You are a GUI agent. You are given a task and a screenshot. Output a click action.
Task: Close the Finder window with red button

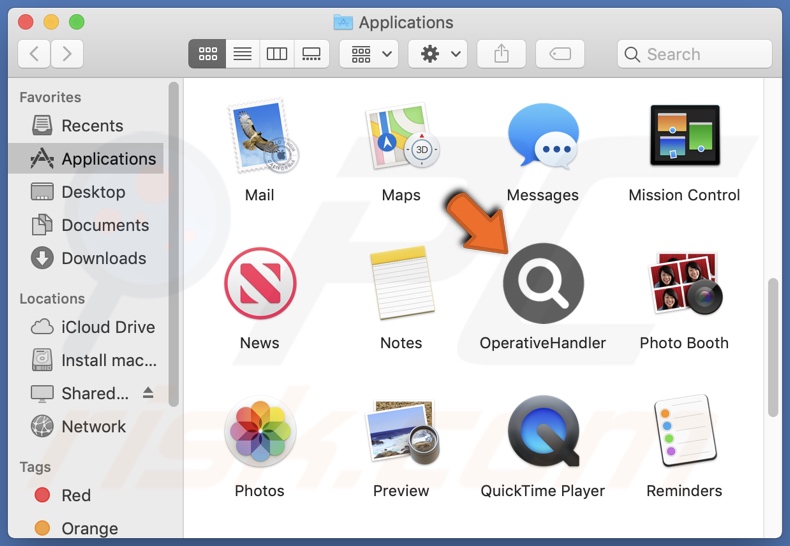click(25, 22)
